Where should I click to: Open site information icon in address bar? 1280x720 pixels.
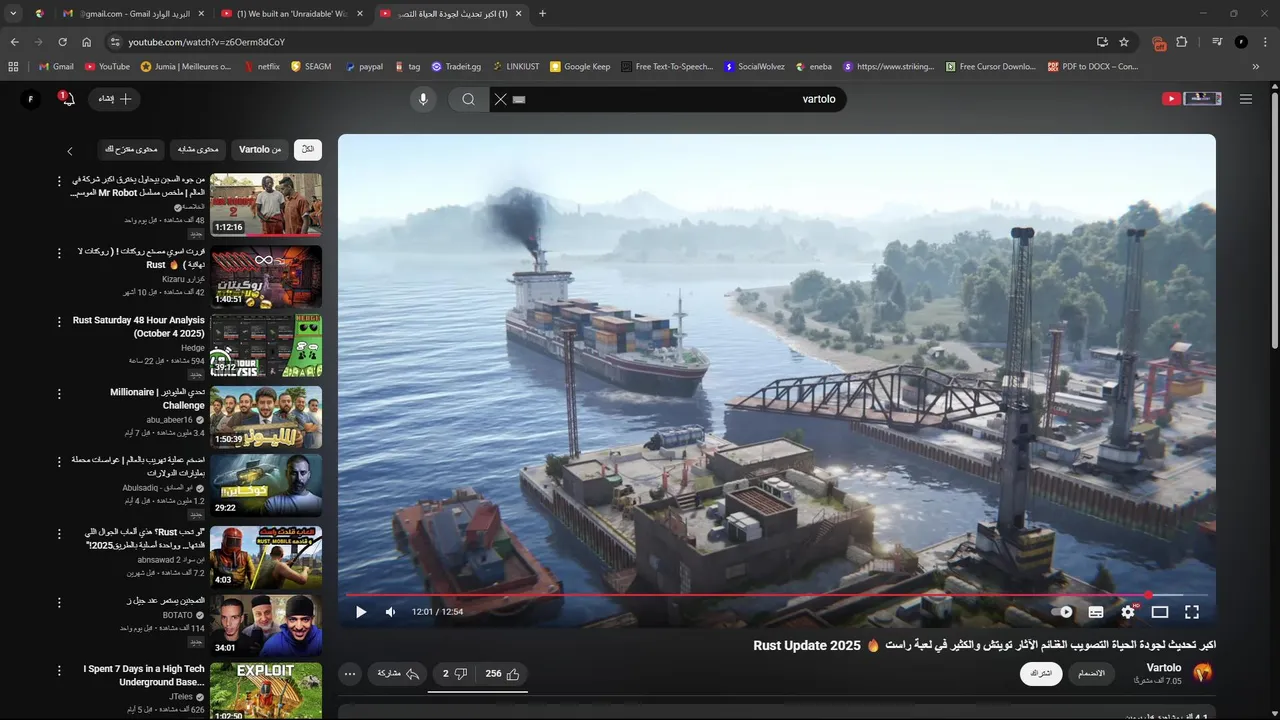point(115,42)
